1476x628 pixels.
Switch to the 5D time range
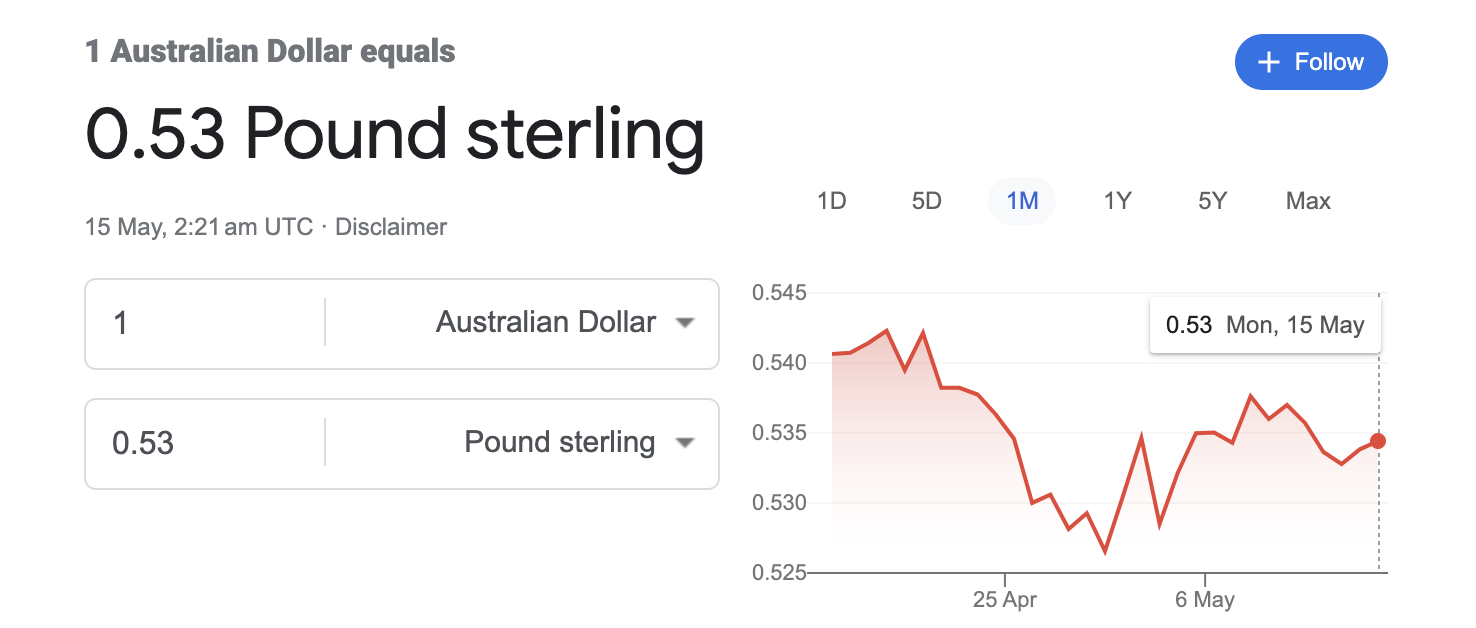927,201
